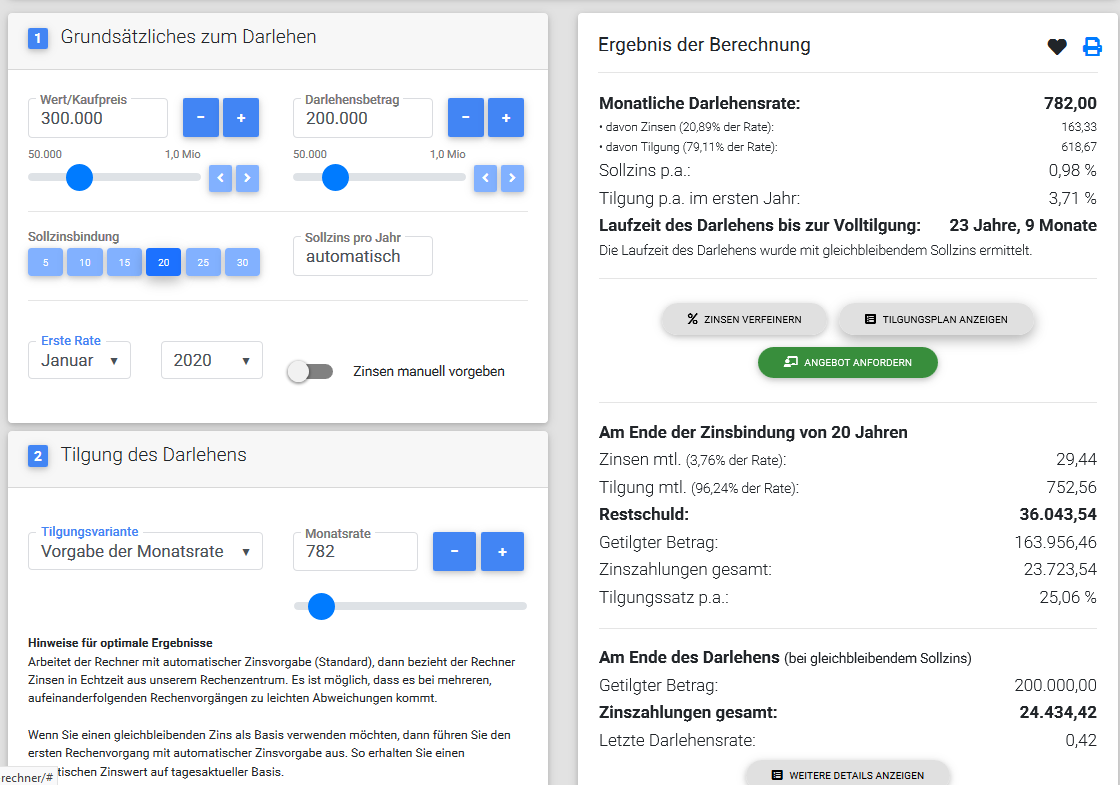This screenshot has height=785, width=1120.
Task: Enable Zinsen manuell vorgeben switch
Action: click(x=310, y=371)
